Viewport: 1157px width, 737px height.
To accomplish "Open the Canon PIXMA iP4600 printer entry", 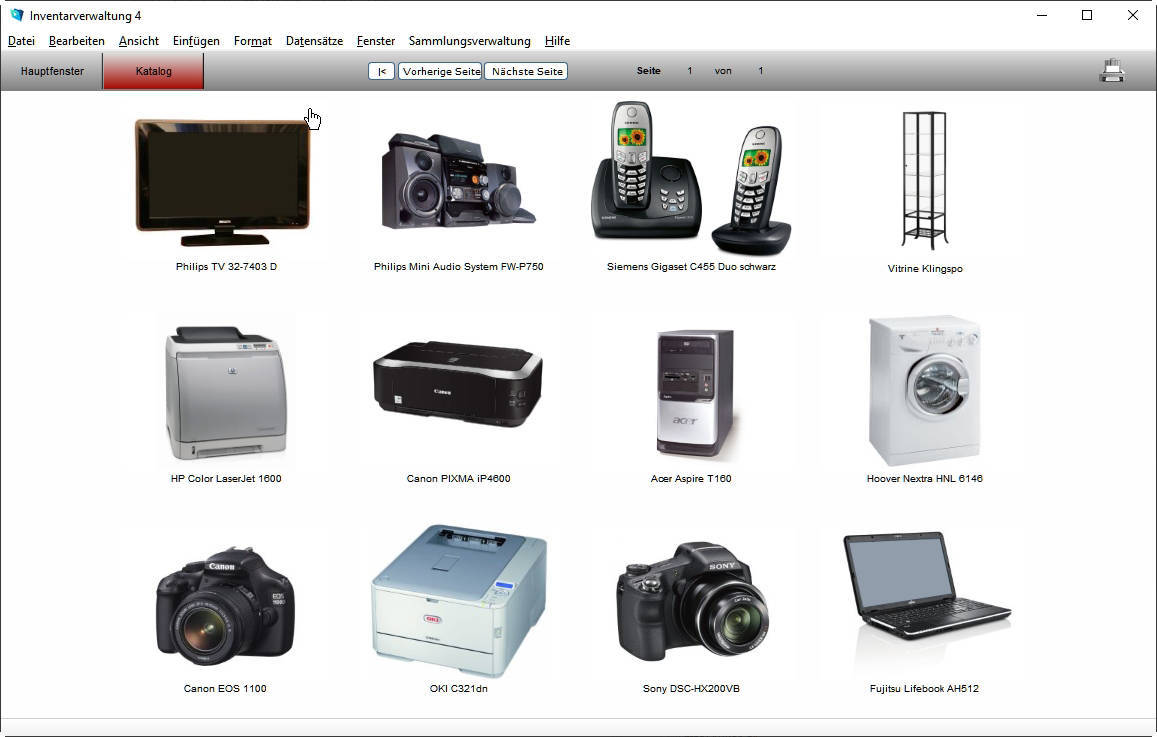I will (x=458, y=385).
